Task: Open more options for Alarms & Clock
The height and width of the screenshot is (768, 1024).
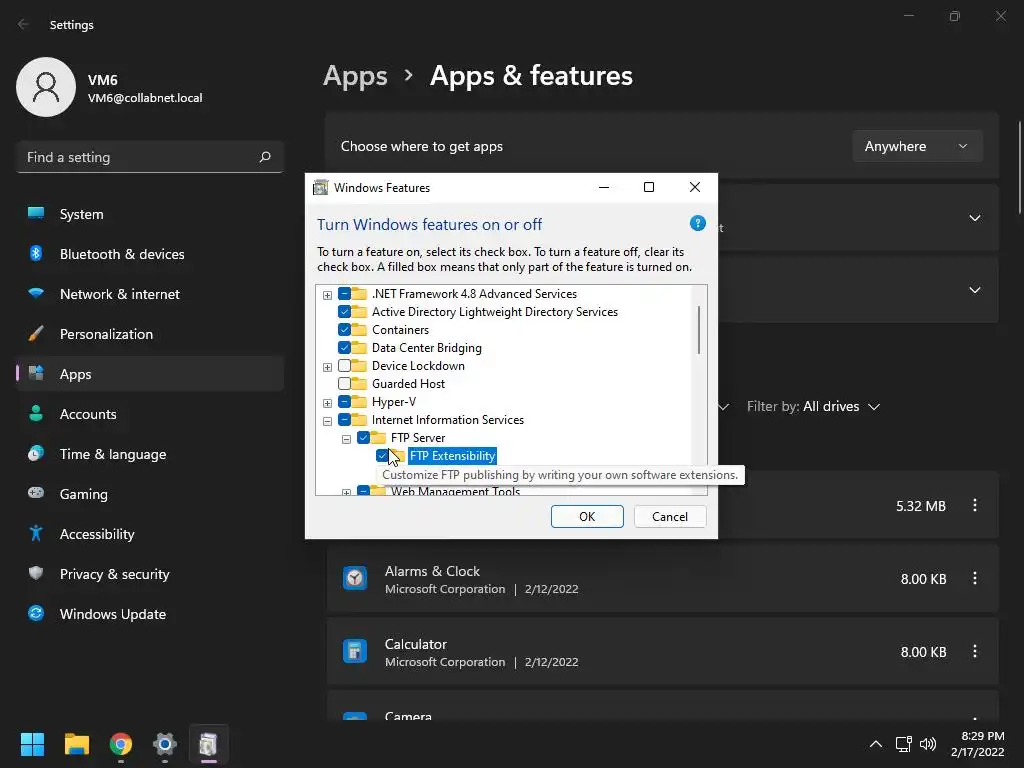Action: coord(974,578)
